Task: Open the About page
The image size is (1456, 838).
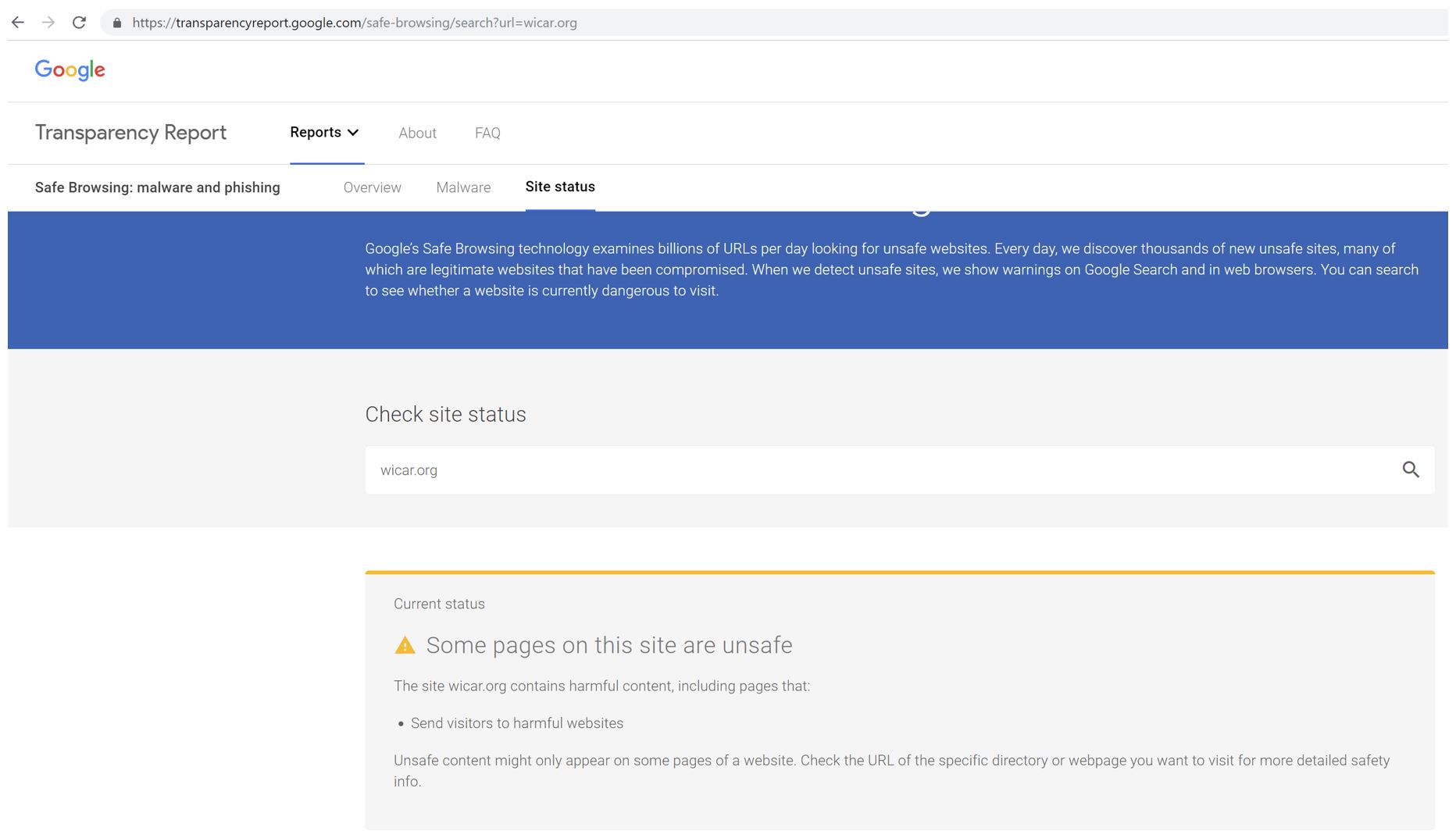Action: pos(417,134)
